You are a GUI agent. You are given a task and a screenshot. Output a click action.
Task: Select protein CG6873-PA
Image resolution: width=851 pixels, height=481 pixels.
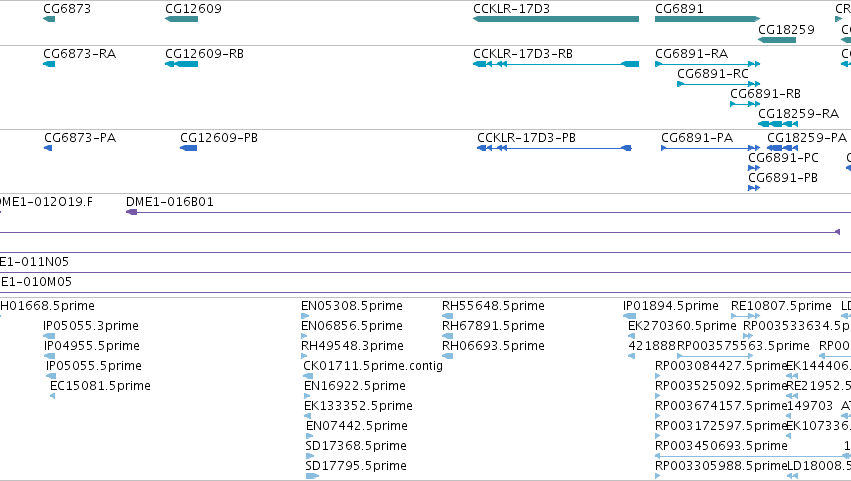tap(48, 148)
